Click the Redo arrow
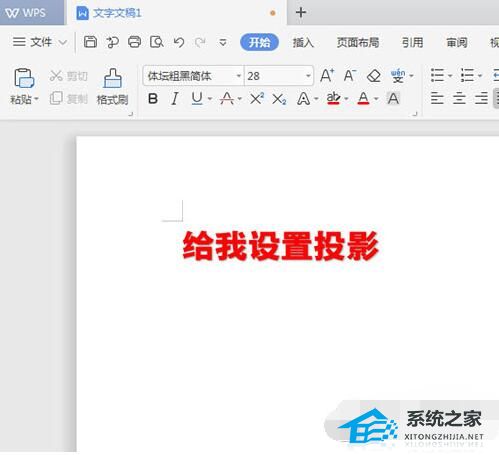Image resolution: width=499 pixels, height=455 pixels. 200,42
